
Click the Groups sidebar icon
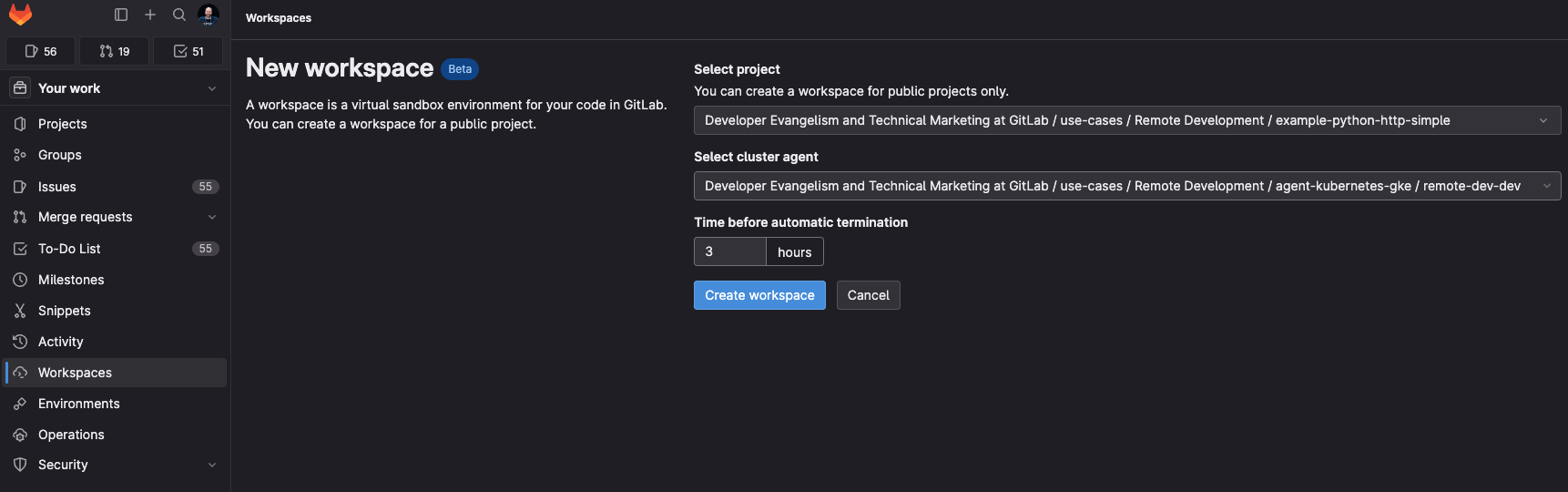tap(20, 155)
